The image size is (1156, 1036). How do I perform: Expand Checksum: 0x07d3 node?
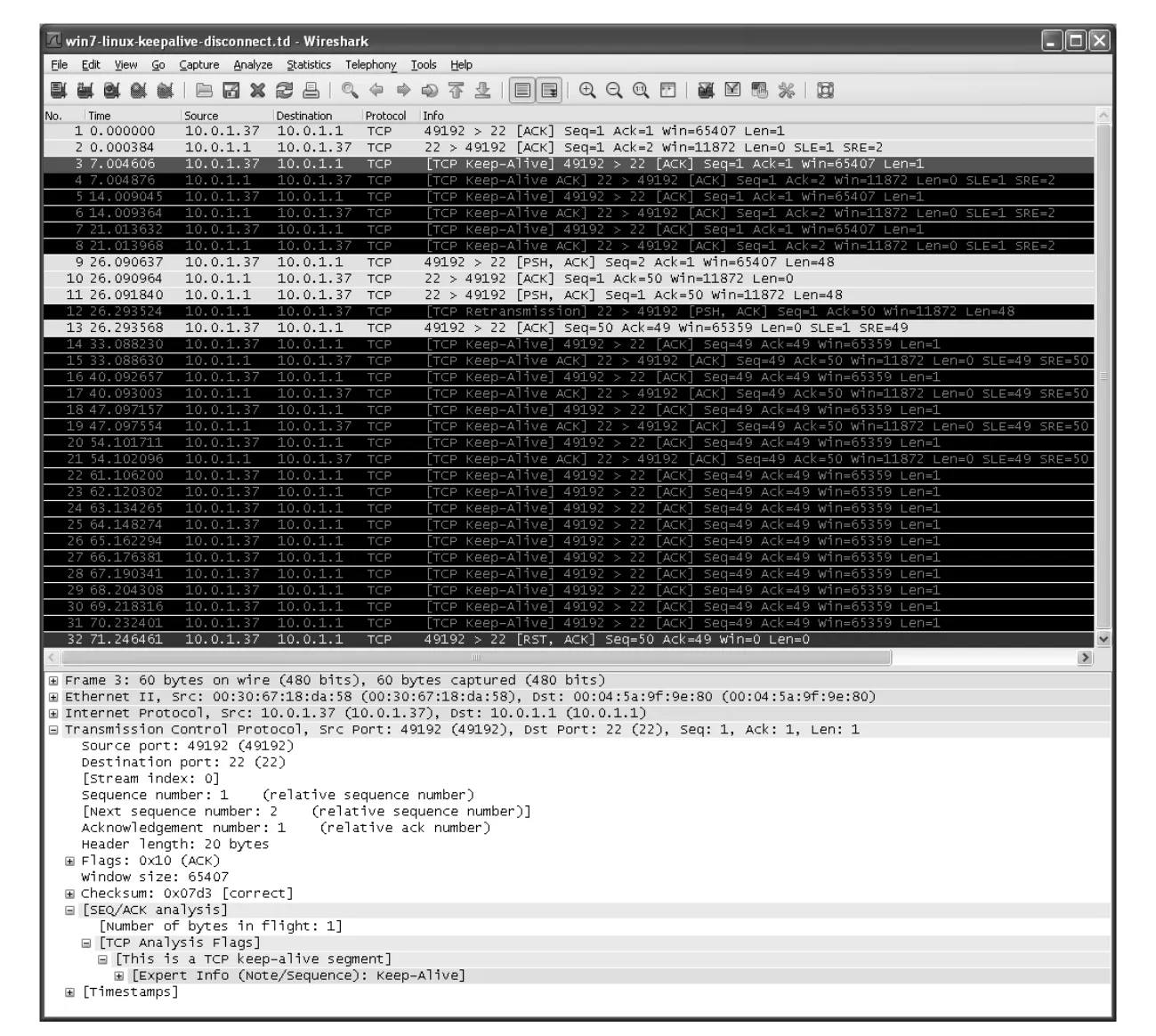[70, 894]
